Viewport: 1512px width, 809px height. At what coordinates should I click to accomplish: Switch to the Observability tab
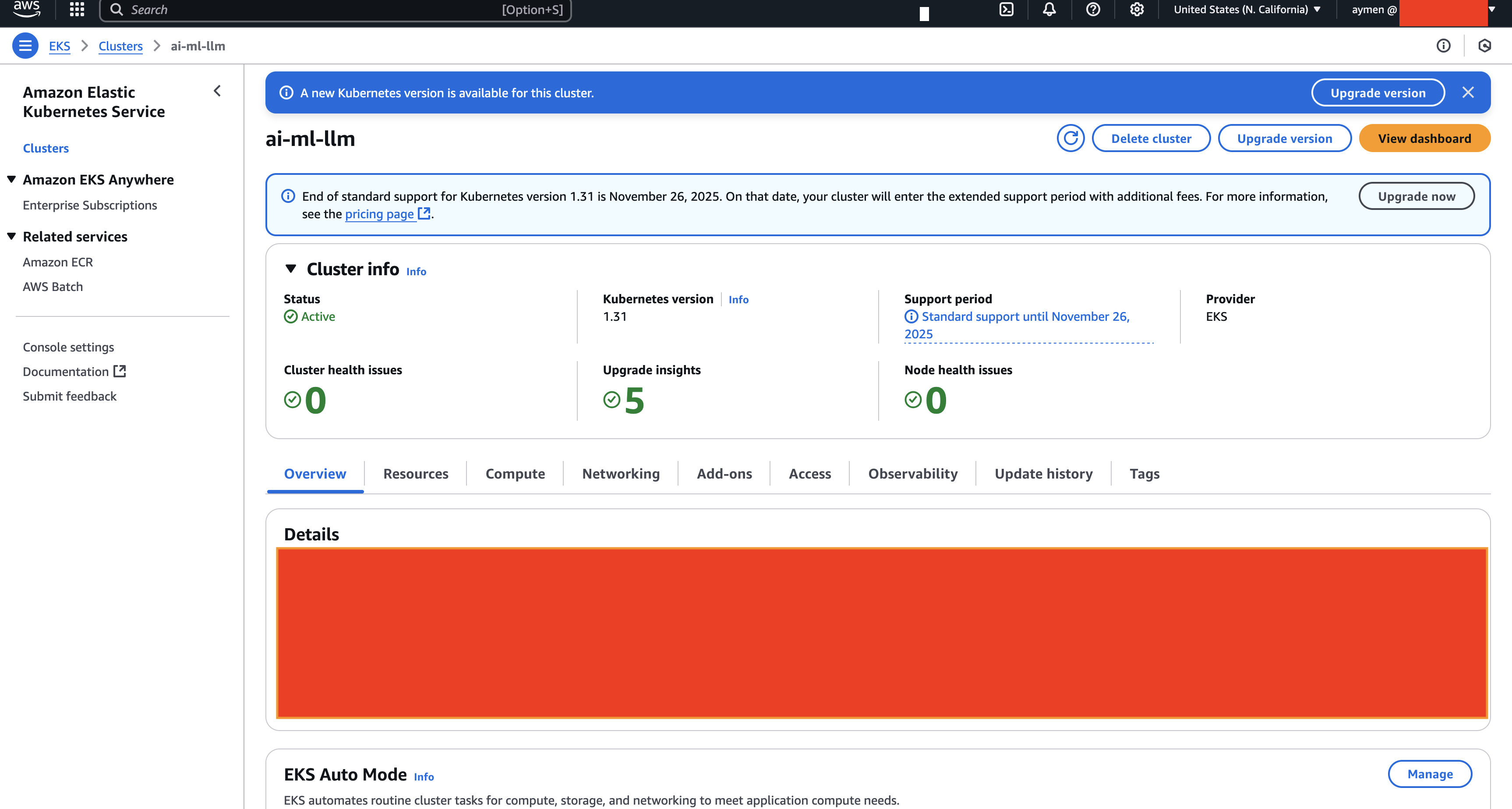pos(913,474)
